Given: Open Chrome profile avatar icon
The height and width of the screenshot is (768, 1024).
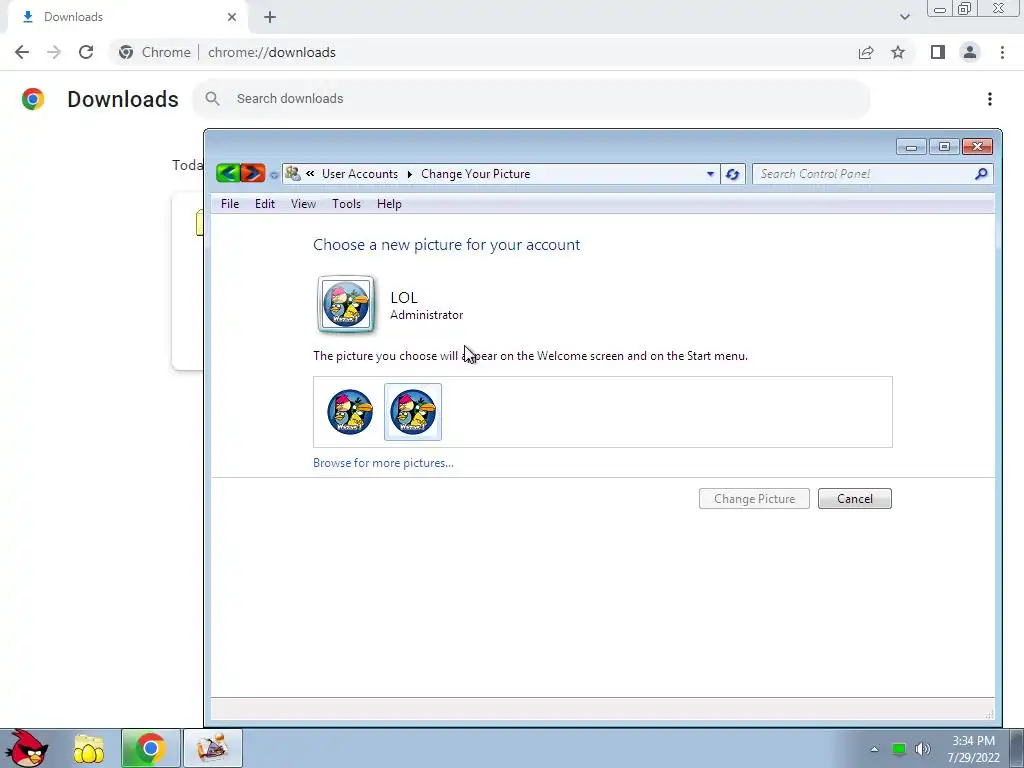Looking at the screenshot, I should click(x=970, y=52).
